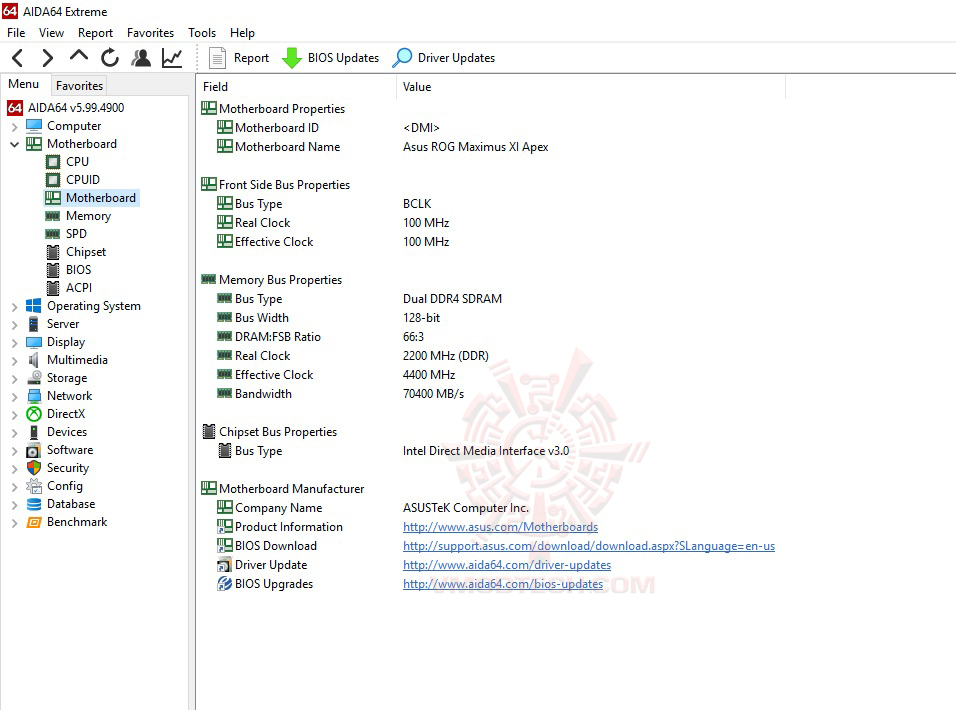The height and width of the screenshot is (710, 956).
Task: Expand the Benchmark node chevron
Action: click(x=15, y=523)
